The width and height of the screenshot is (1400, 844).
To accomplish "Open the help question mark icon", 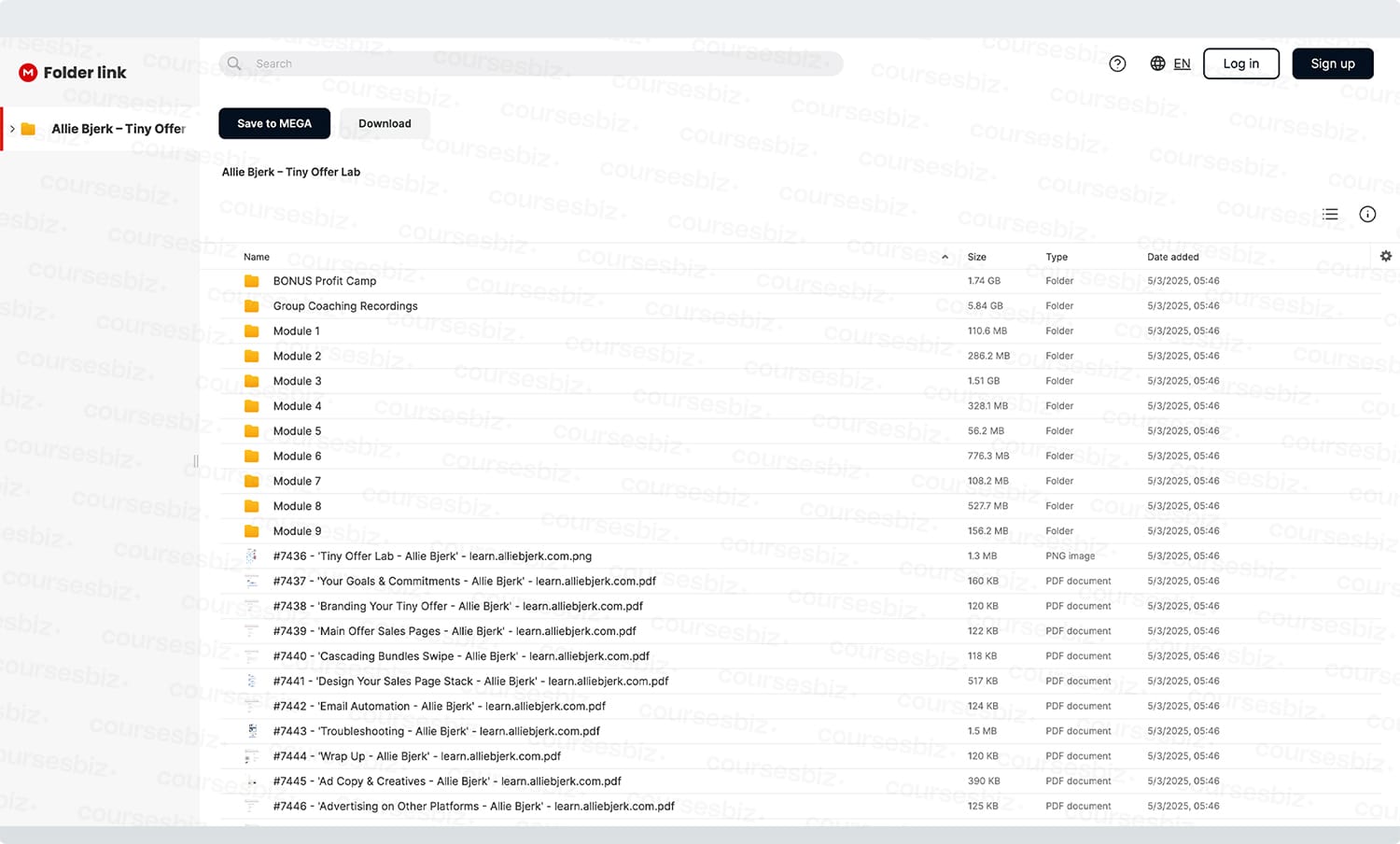I will pyautogui.click(x=1117, y=63).
